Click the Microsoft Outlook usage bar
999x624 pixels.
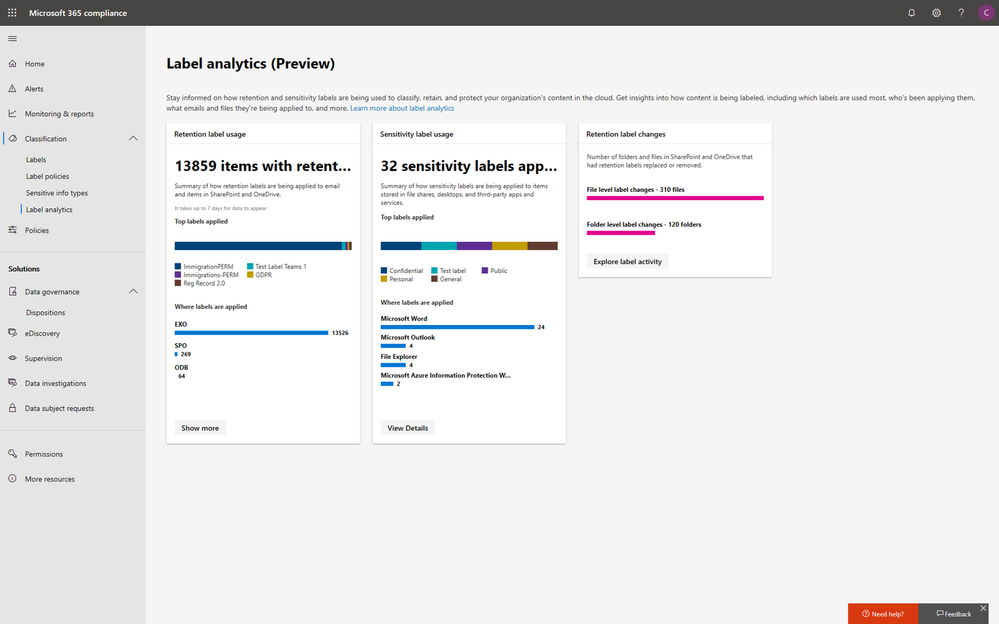(393, 345)
